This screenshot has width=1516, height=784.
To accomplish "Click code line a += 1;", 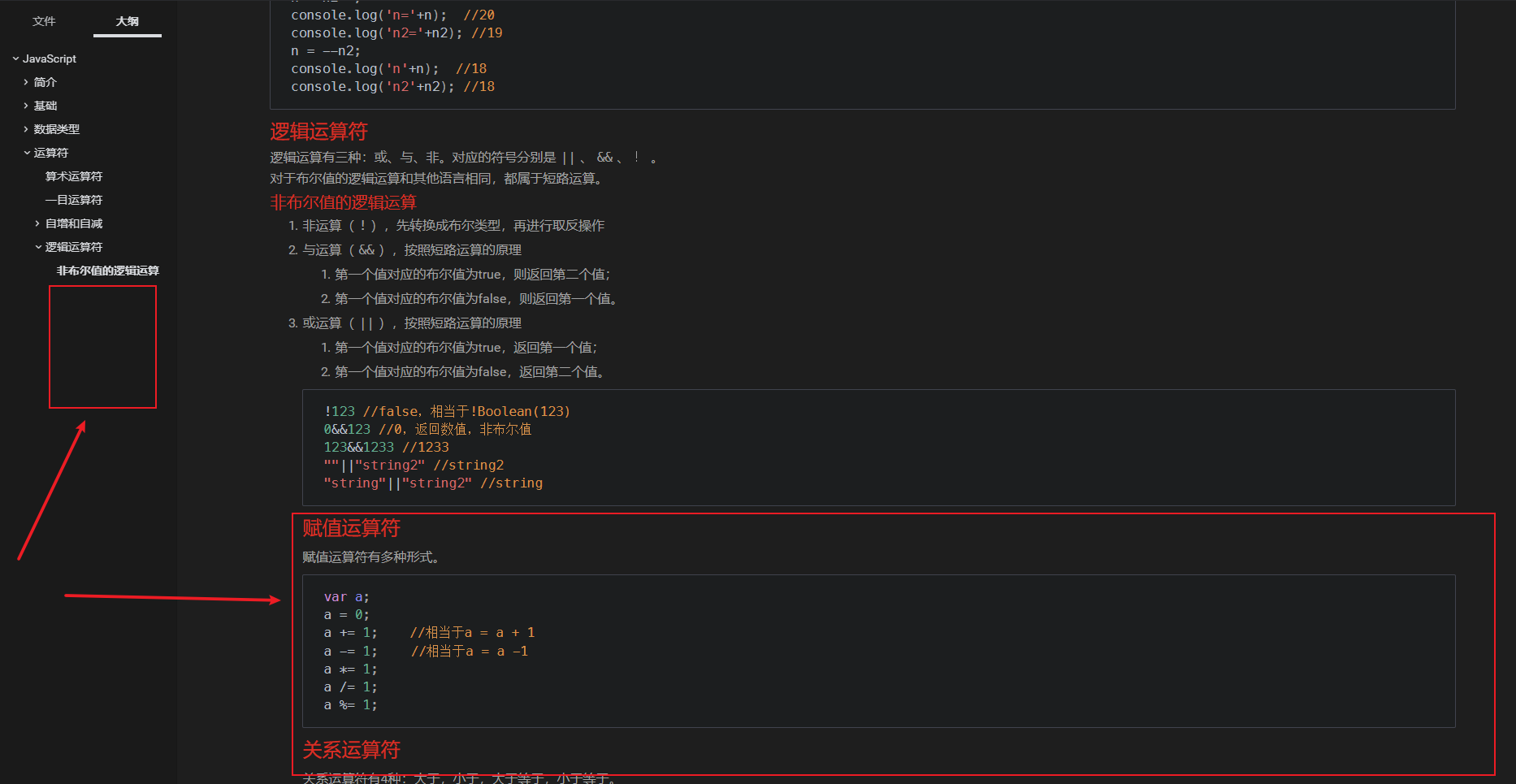I will [429, 633].
